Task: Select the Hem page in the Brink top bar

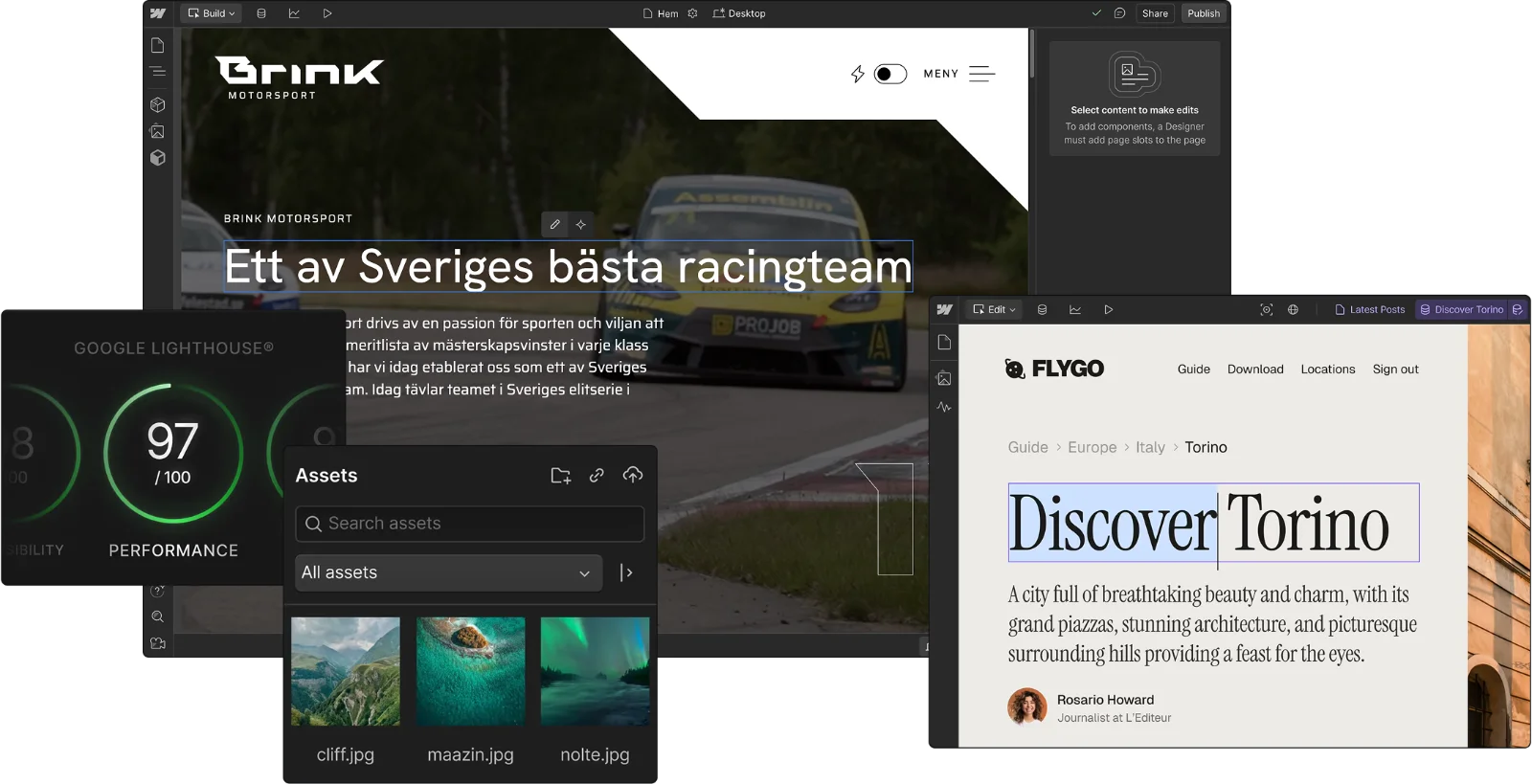Action: click(661, 13)
